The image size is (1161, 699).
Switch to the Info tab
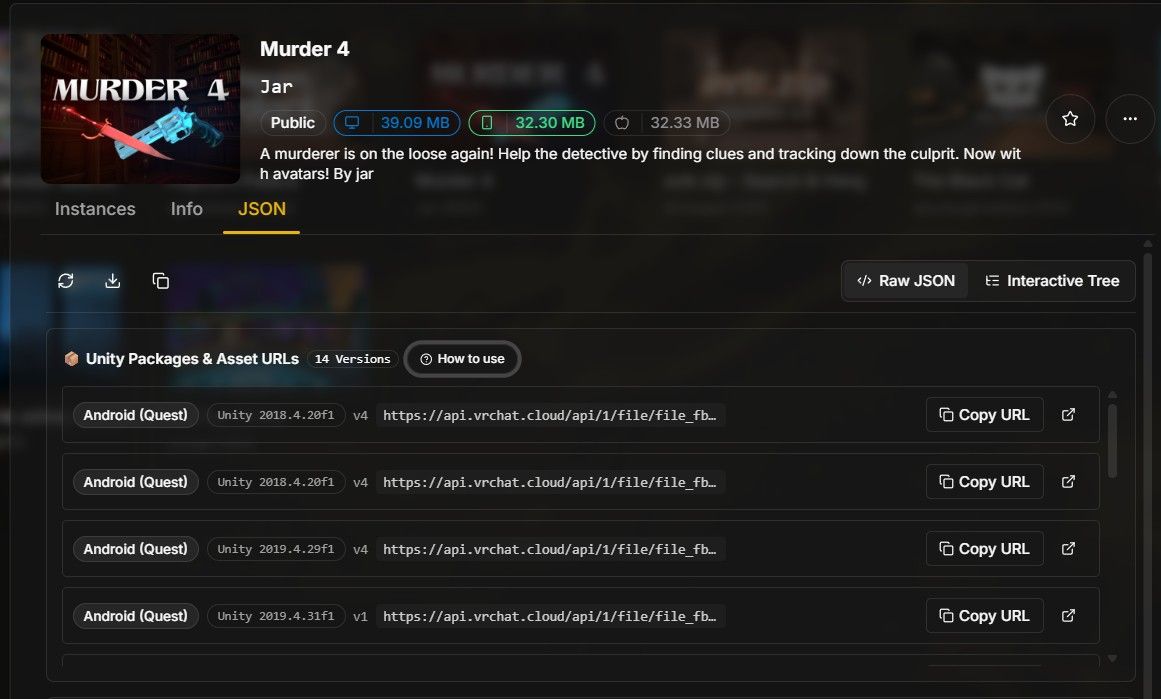coord(187,209)
